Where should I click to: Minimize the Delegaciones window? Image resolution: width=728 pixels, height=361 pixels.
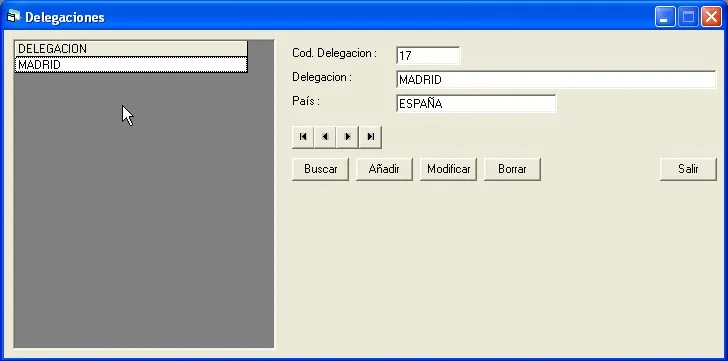coord(665,17)
